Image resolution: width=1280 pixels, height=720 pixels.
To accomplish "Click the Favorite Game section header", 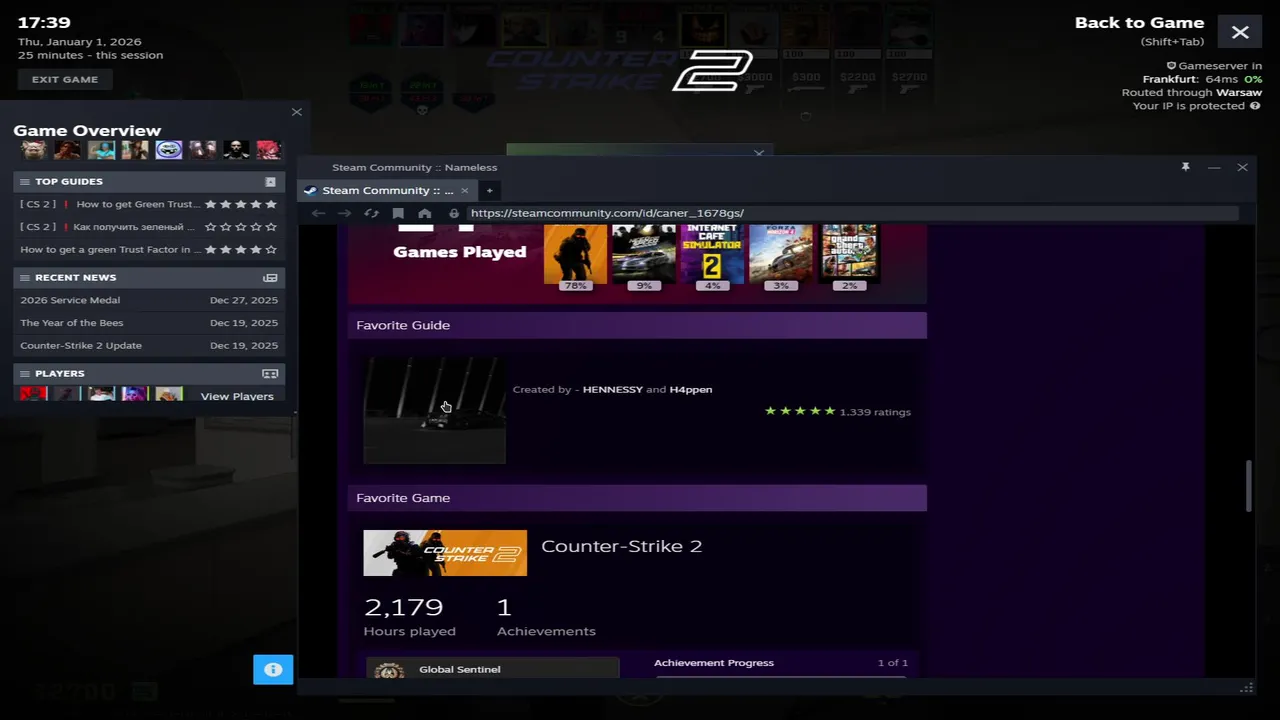I will pos(637,498).
